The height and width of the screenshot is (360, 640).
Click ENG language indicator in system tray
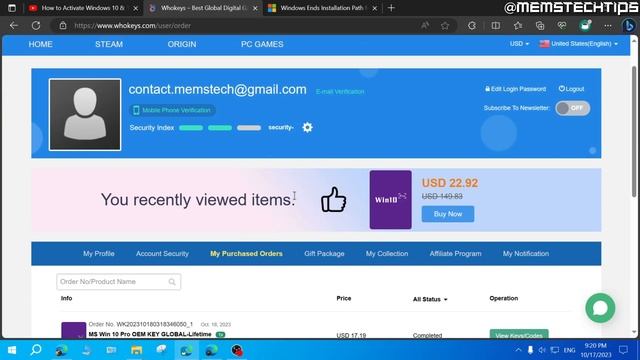[x=569, y=350]
